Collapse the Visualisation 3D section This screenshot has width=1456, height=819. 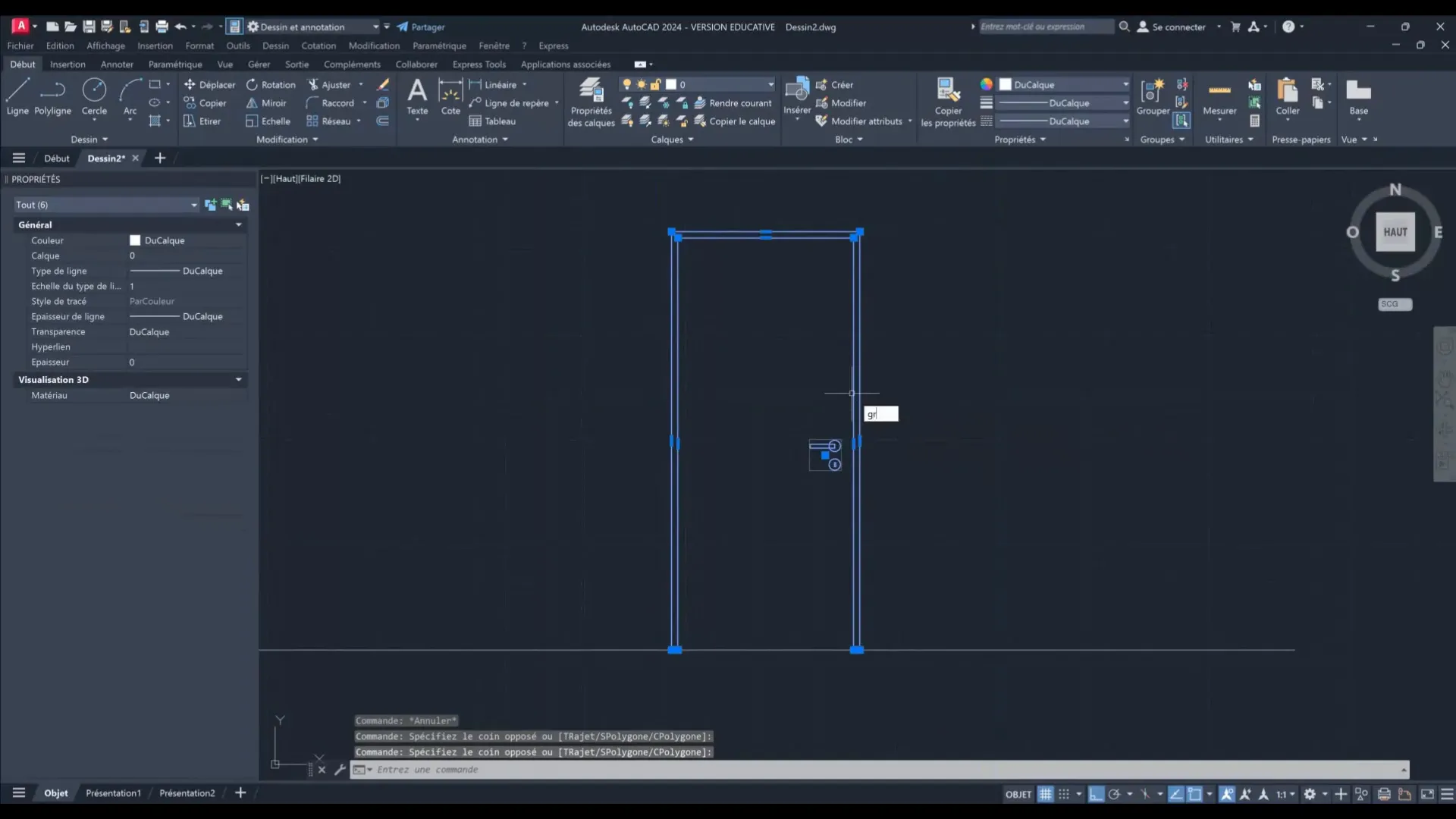pos(239,379)
